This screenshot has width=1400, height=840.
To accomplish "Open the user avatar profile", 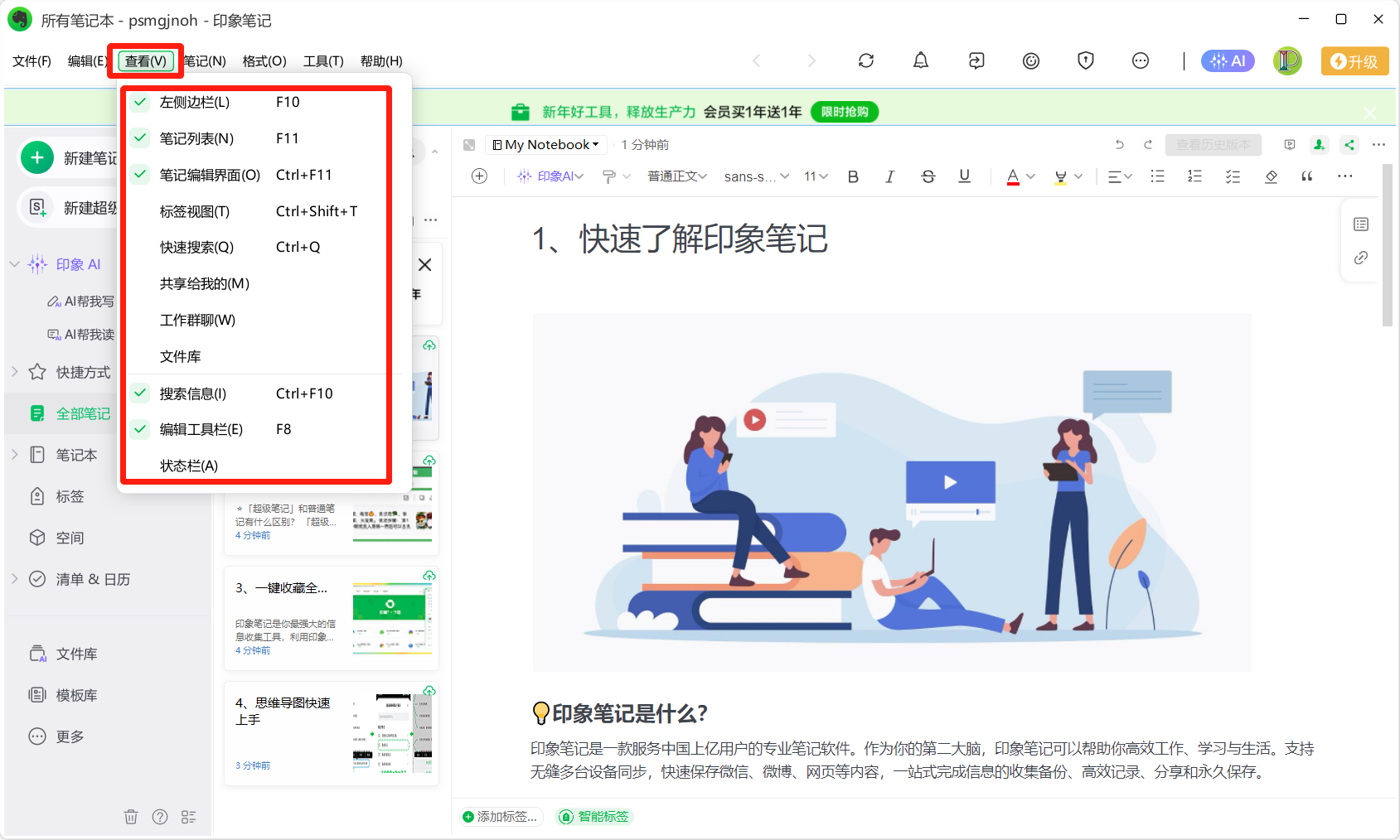I will [1287, 60].
